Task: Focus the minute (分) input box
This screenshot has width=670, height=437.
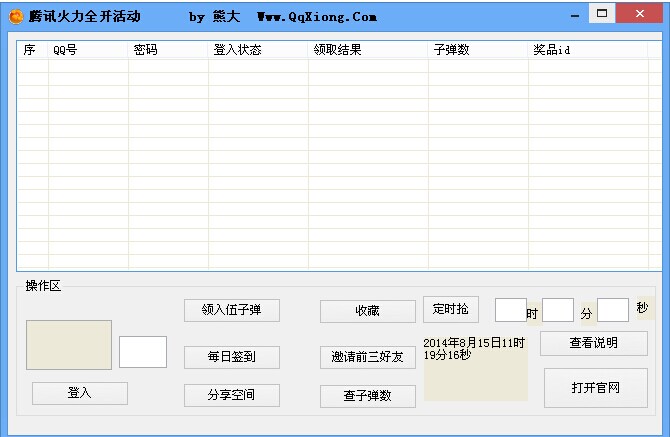Action: click(558, 310)
